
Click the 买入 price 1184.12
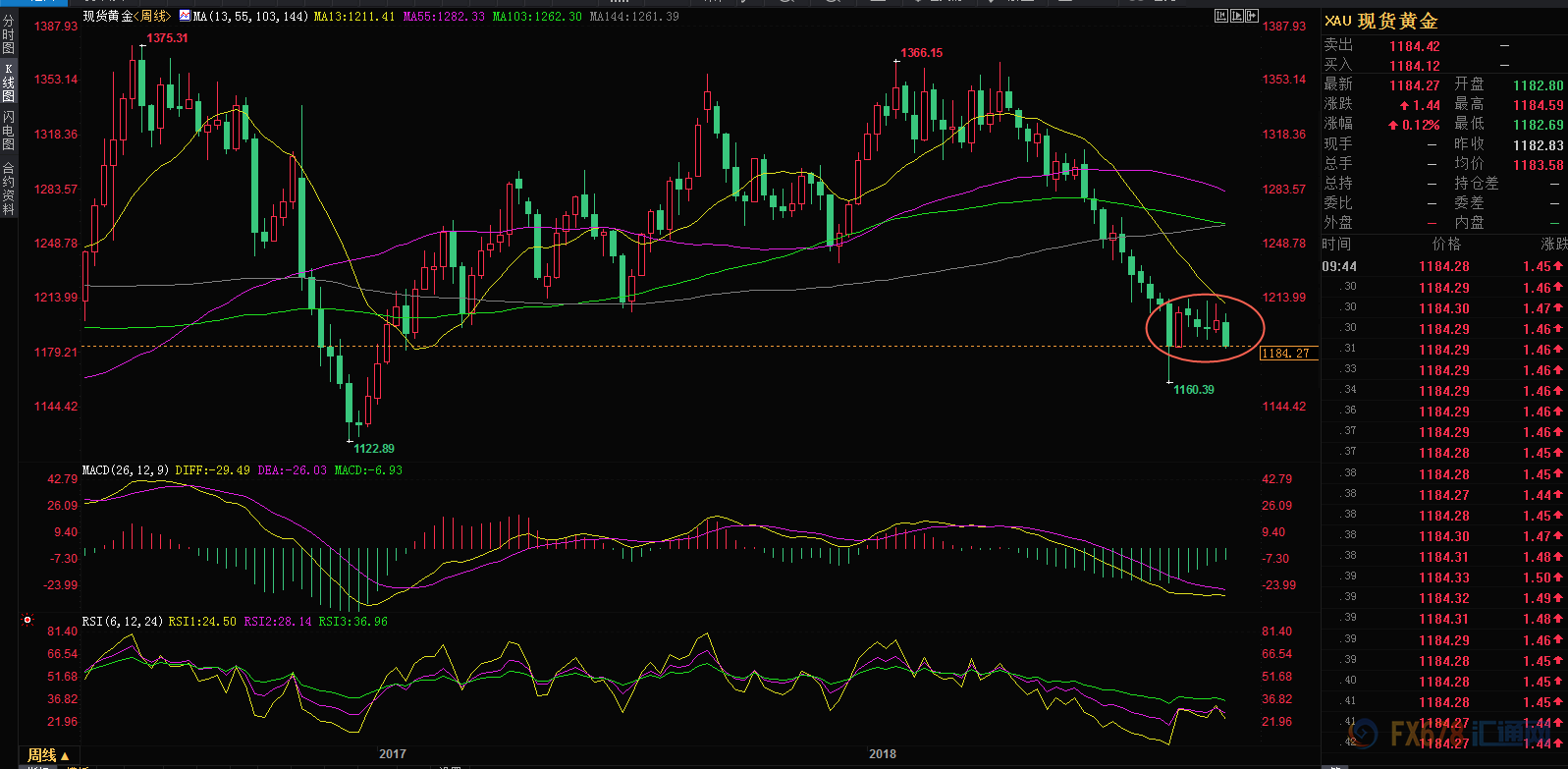[1415, 66]
